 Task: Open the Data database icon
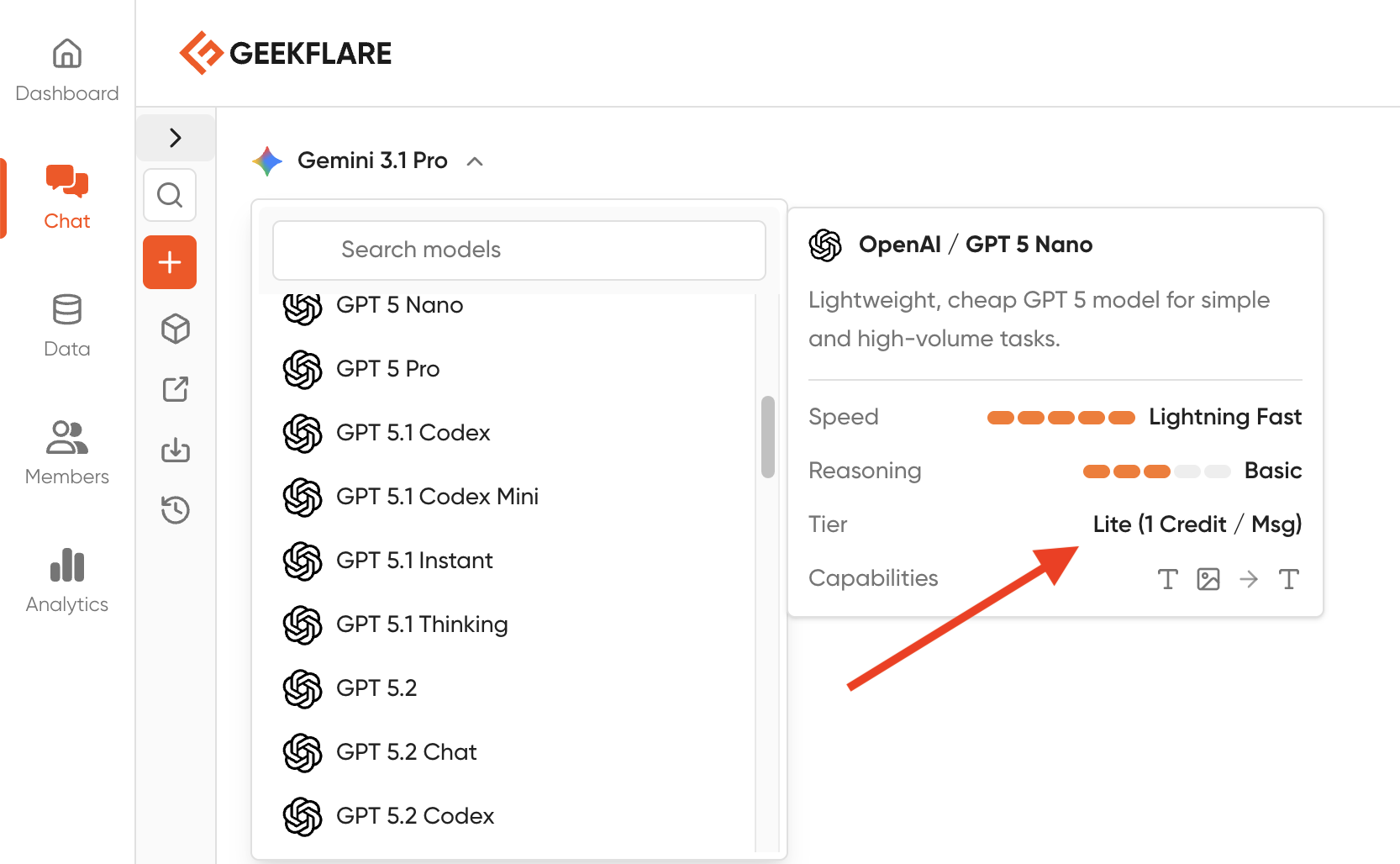pyautogui.click(x=67, y=309)
